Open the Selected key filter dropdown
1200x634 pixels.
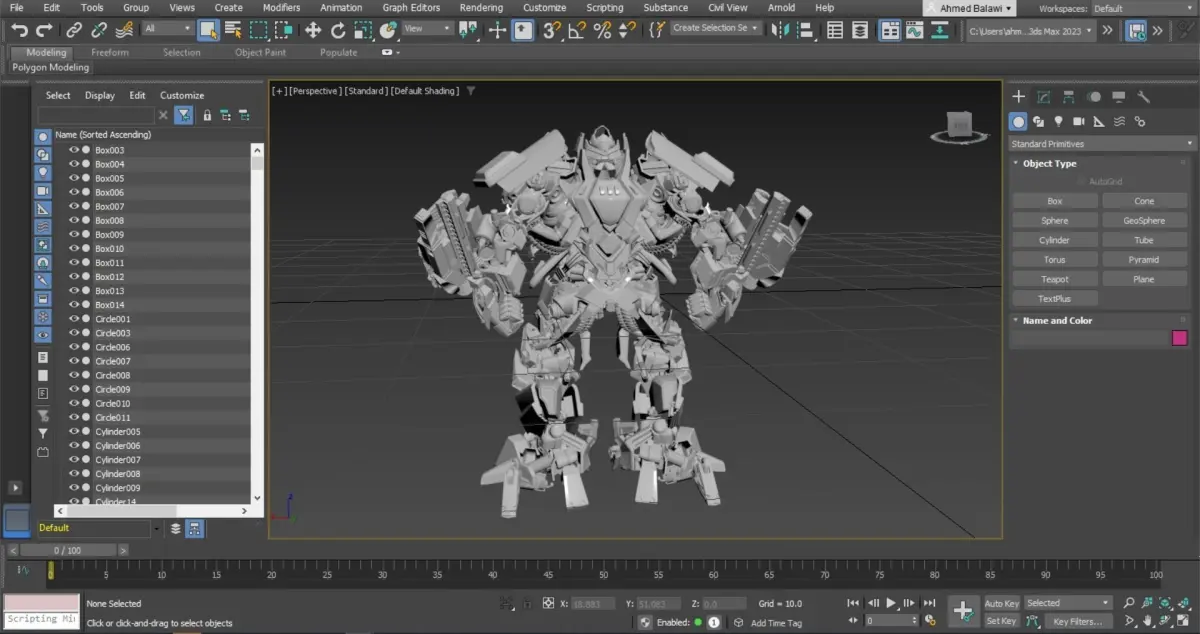1068,603
